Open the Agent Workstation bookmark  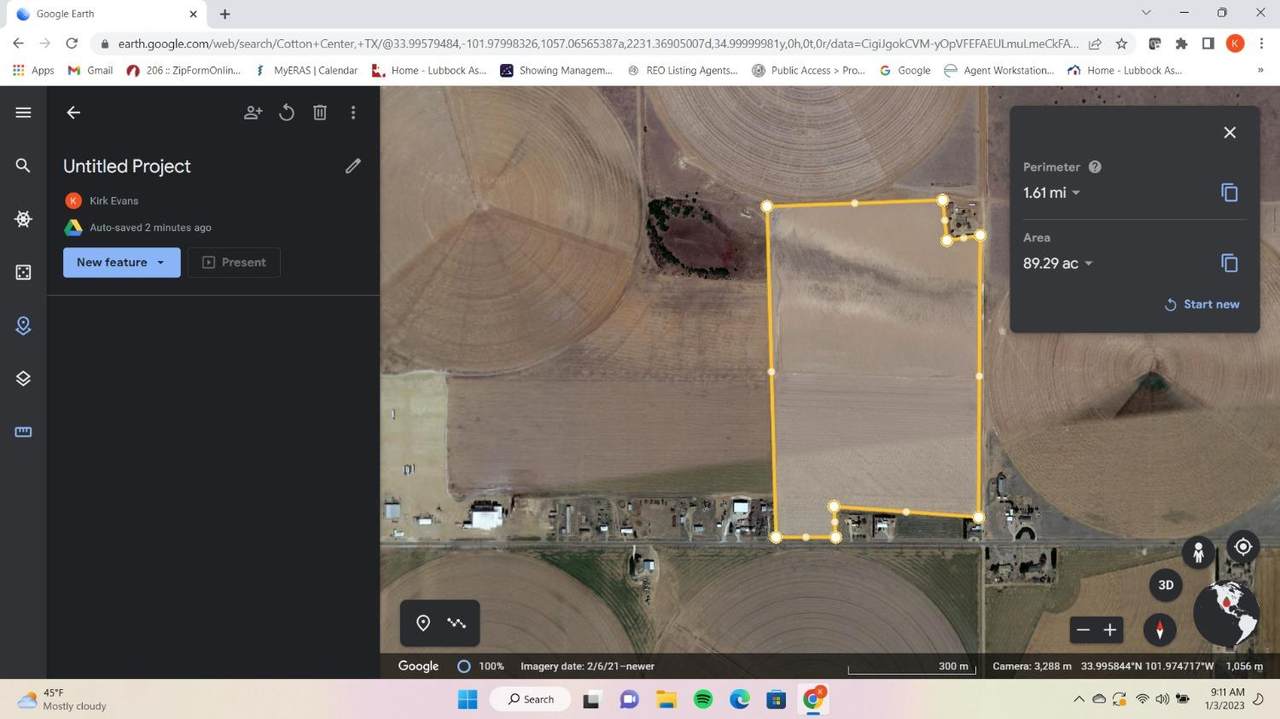pyautogui.click(x=999, y=70)
